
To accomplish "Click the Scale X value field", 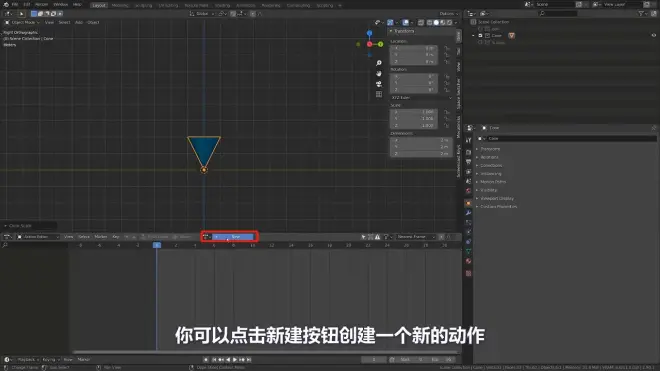I will click(x=414, y=112).
